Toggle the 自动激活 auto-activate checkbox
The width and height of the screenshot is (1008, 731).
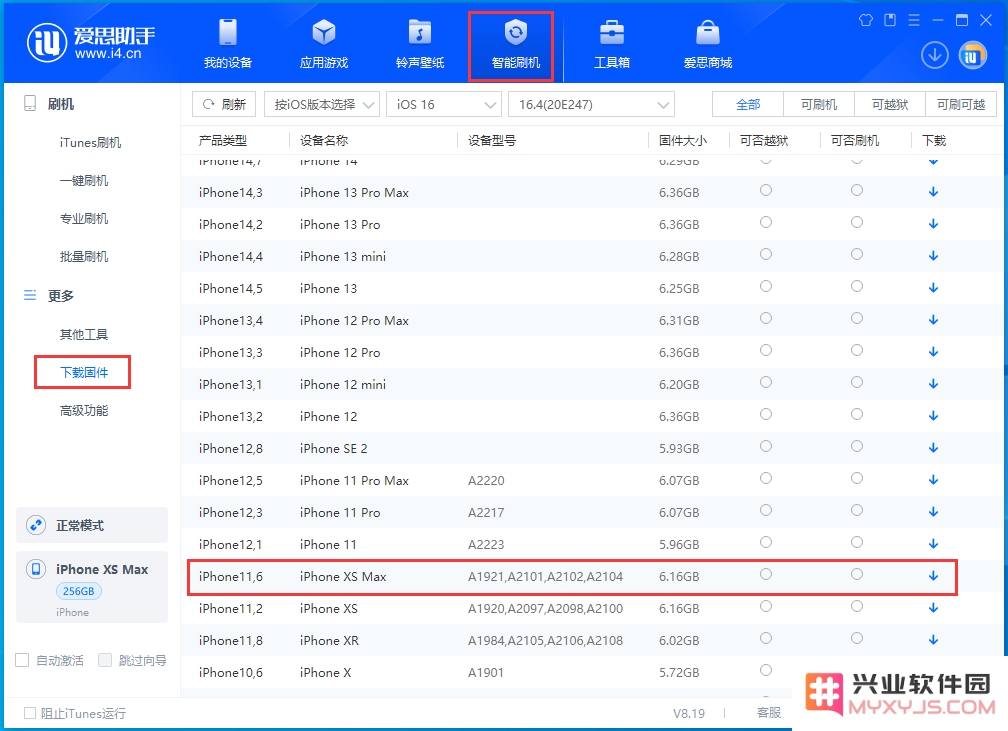tap(22, 660)
